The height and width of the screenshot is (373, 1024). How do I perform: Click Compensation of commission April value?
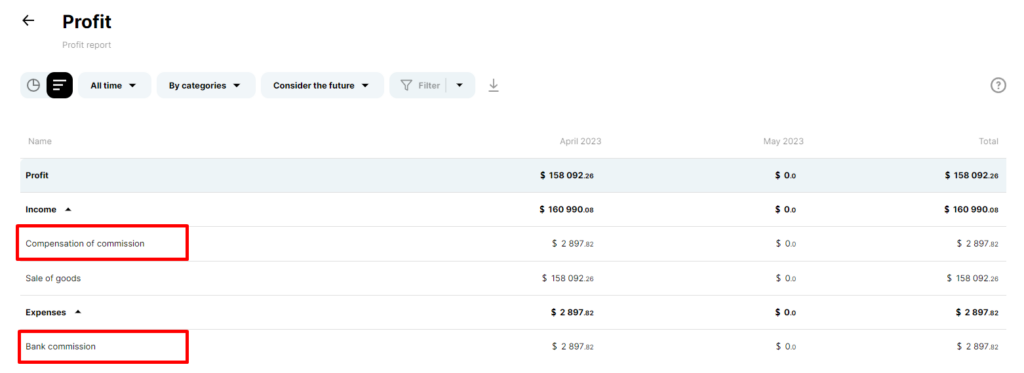[x=573, y=244]
